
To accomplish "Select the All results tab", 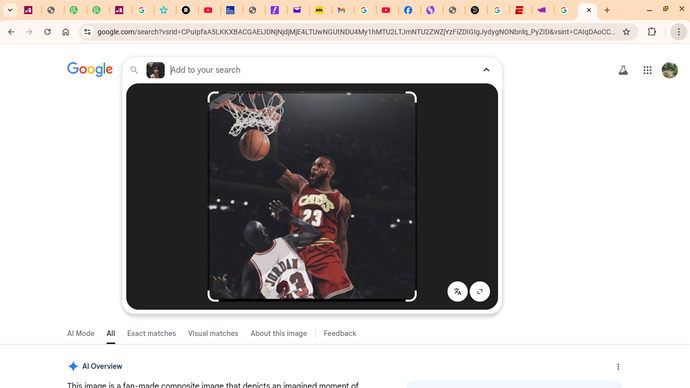I will pyautogui.click(x=110, y=333).
